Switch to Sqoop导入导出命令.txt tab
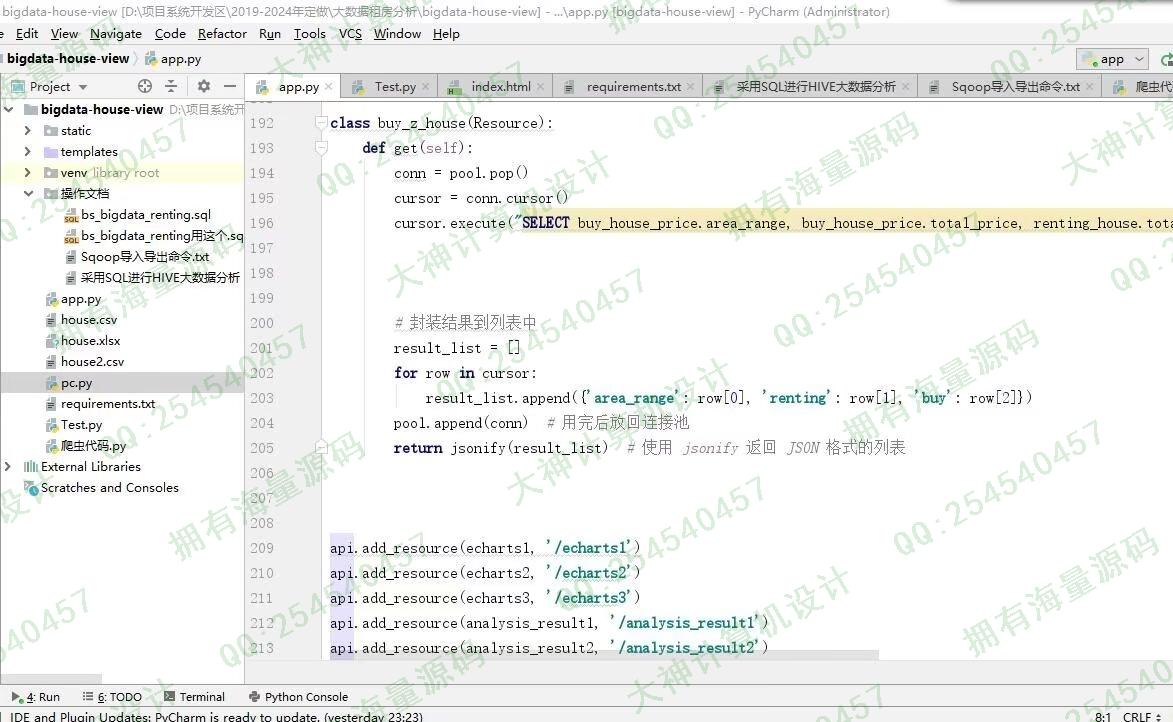 click(x=1008, y=87)
